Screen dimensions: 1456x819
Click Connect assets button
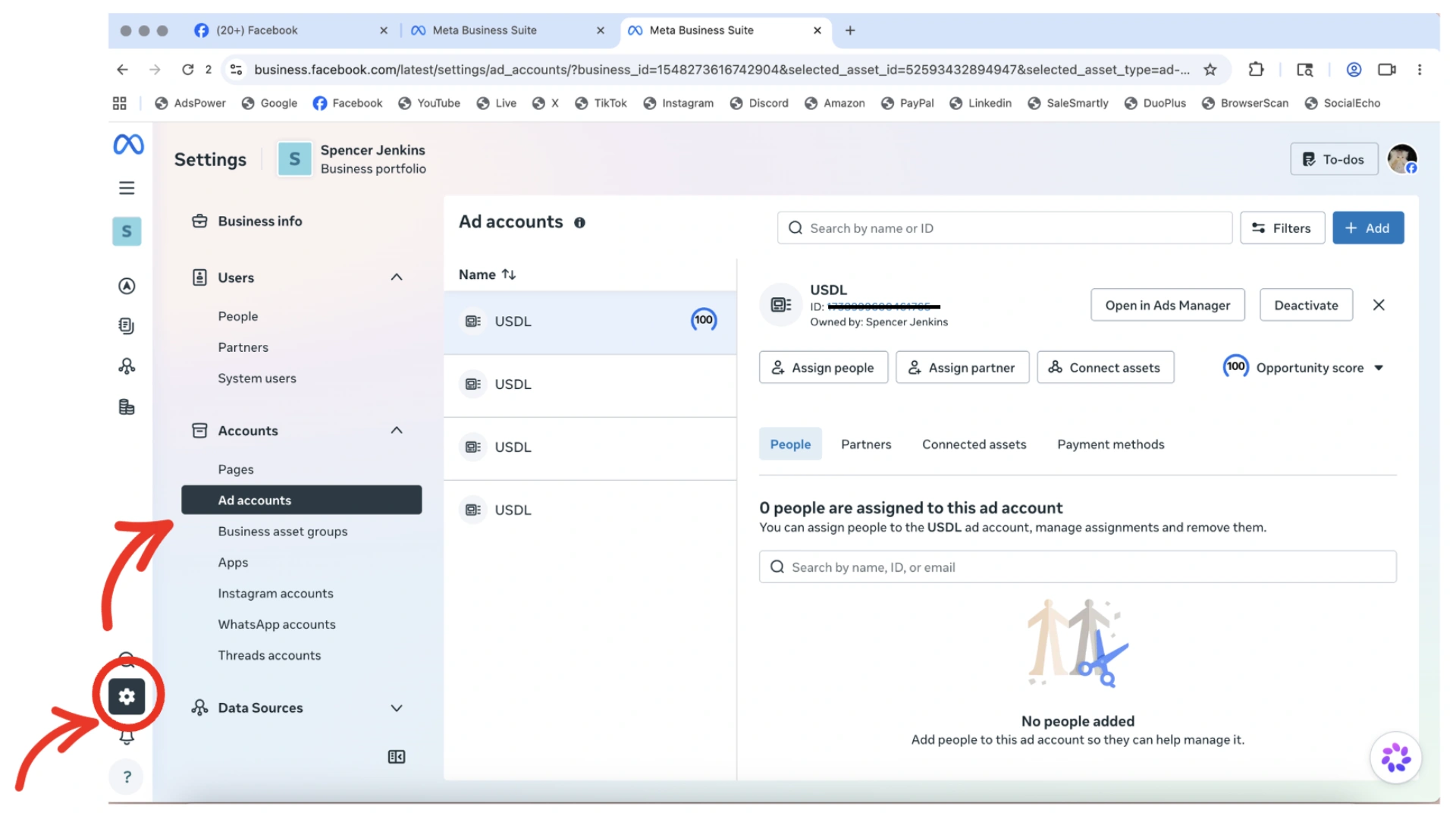pos(1106,368)
